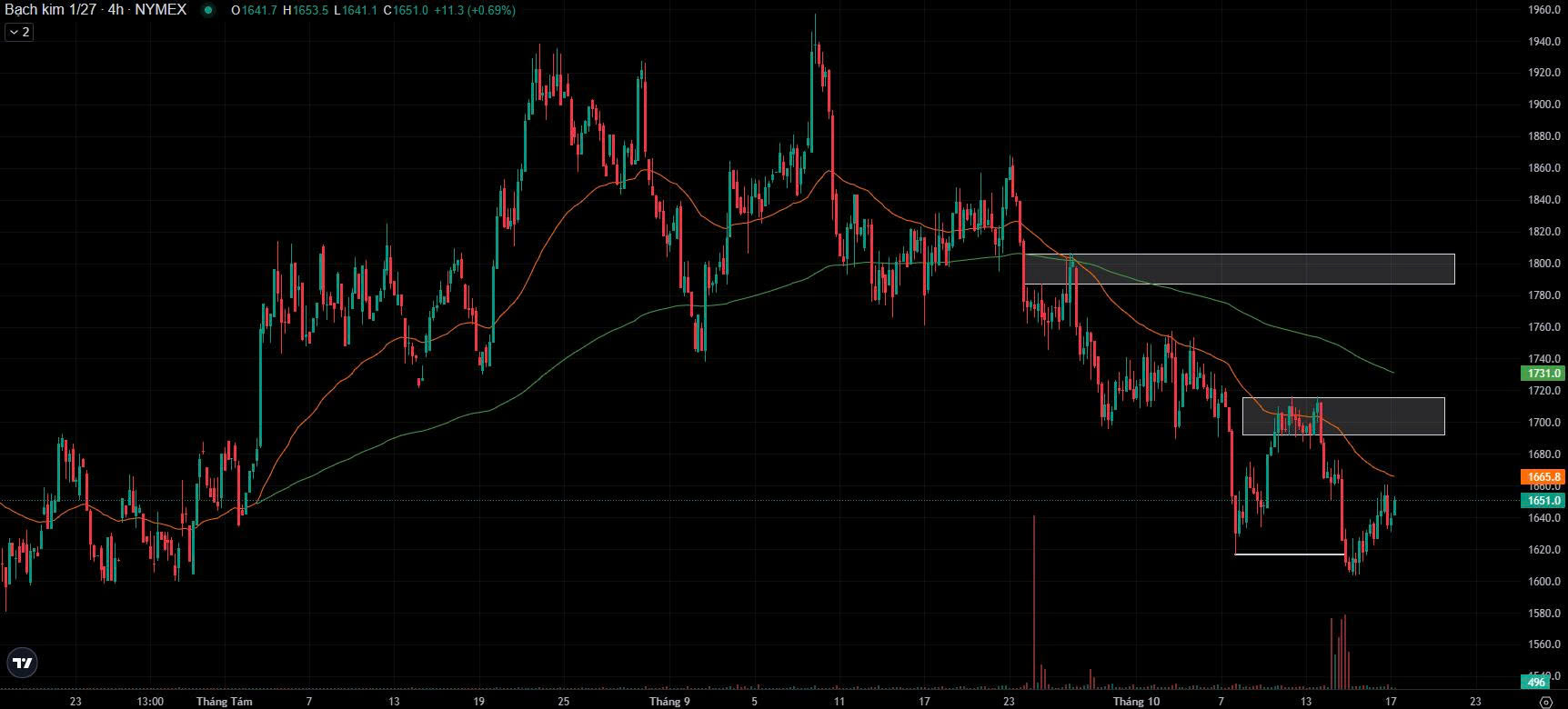Click the 1651.0 current price label
Screen dimensions: 1568x709
pos(1543,501)
